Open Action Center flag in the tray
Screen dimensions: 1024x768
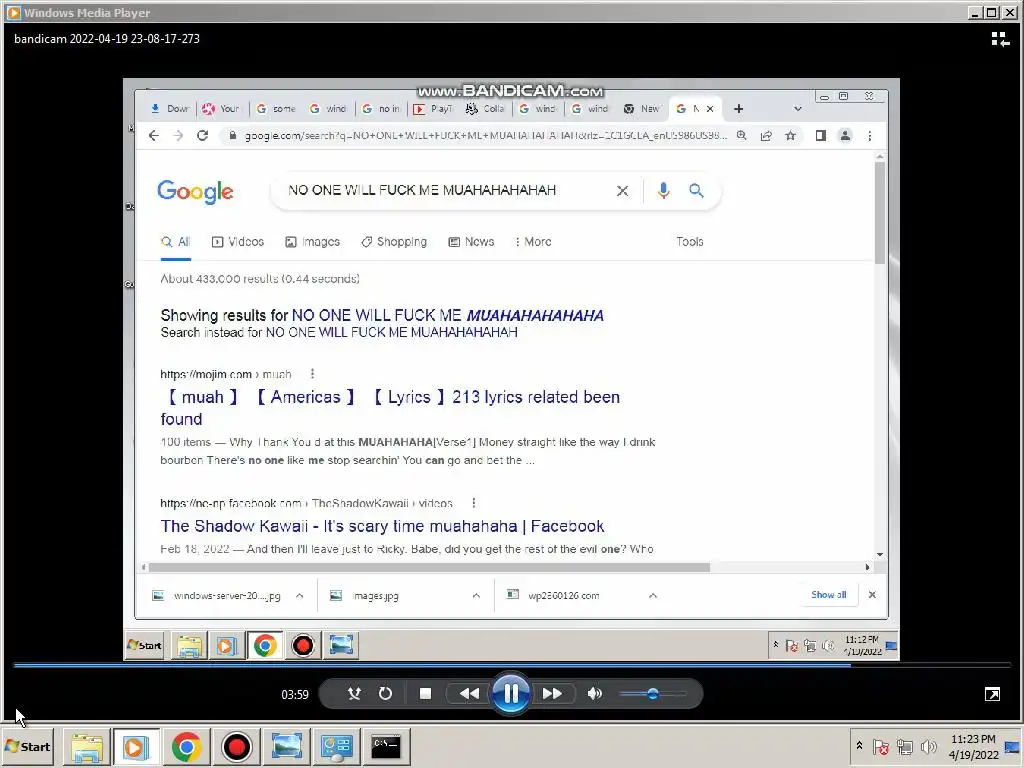pos(880,746)
